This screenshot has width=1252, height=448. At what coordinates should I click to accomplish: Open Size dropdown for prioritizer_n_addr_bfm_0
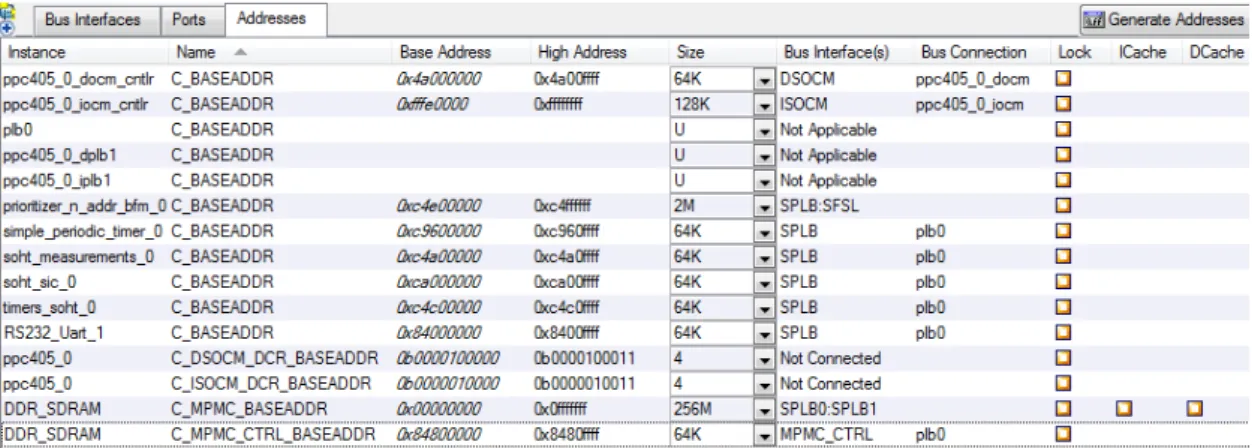click(765, 206)
